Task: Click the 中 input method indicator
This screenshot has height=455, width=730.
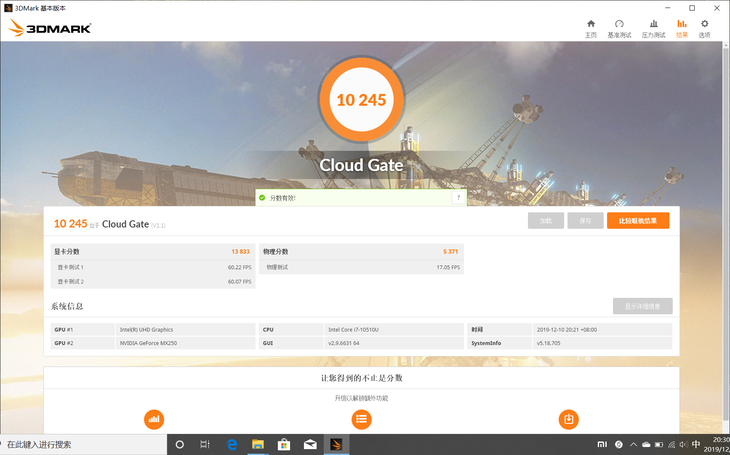Action: point(696,444)
